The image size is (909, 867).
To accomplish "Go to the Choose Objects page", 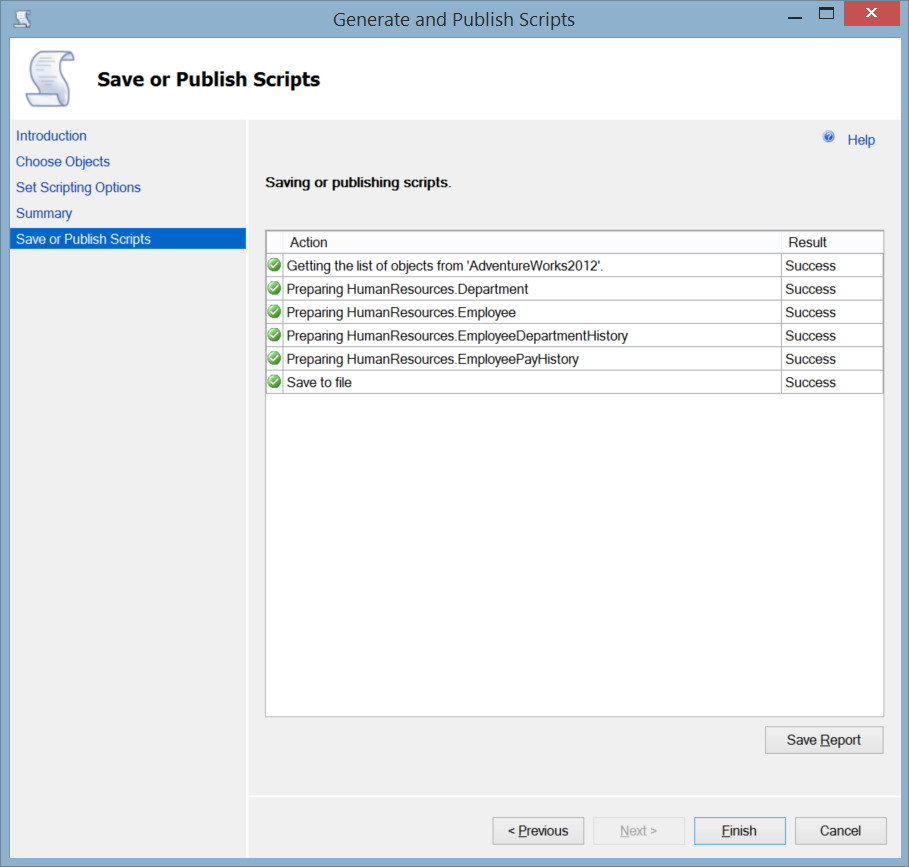I will (63, 162).
